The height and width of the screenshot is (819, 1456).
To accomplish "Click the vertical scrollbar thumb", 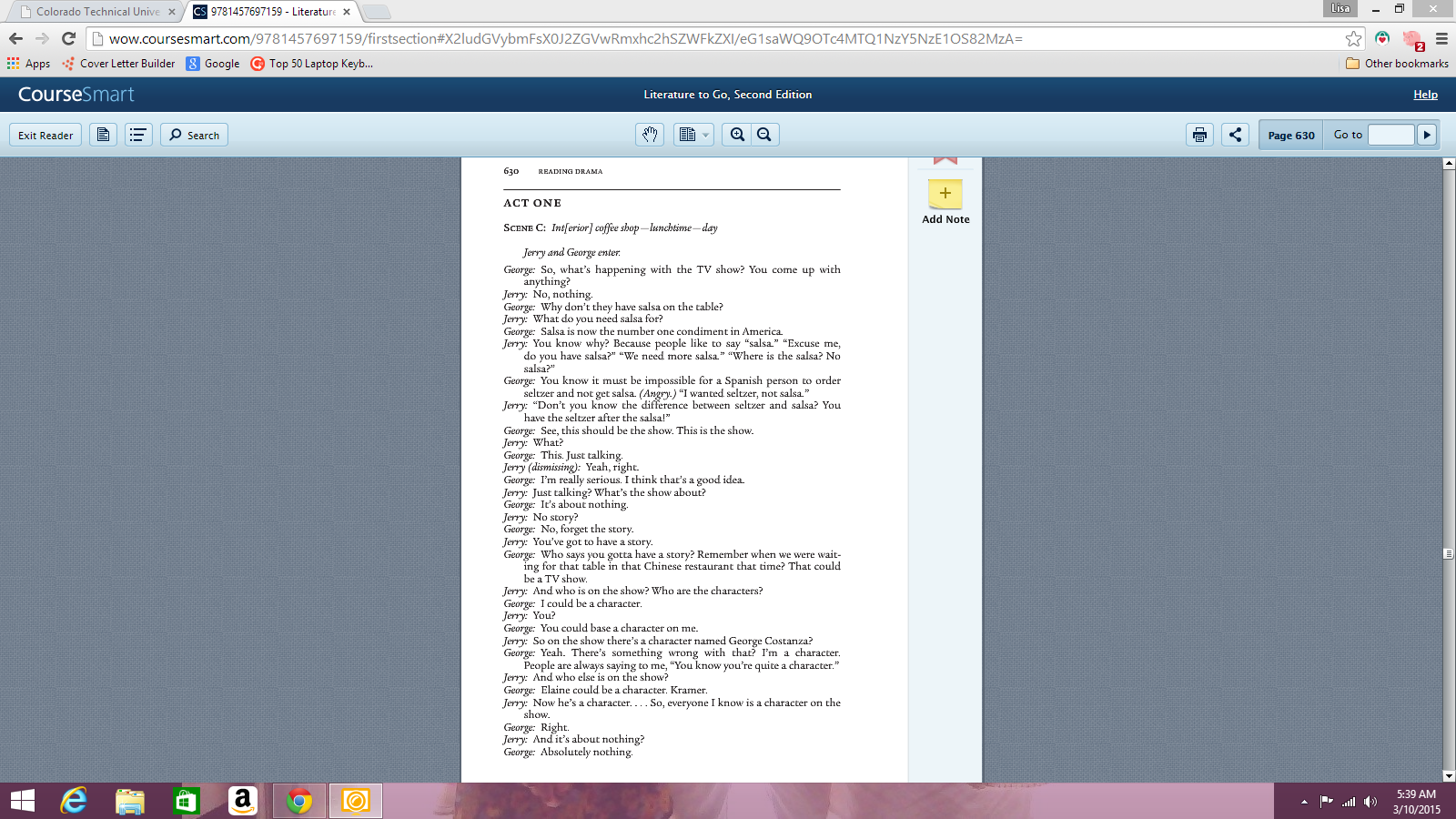I will pyautogui.click(x=1449, y=553).
